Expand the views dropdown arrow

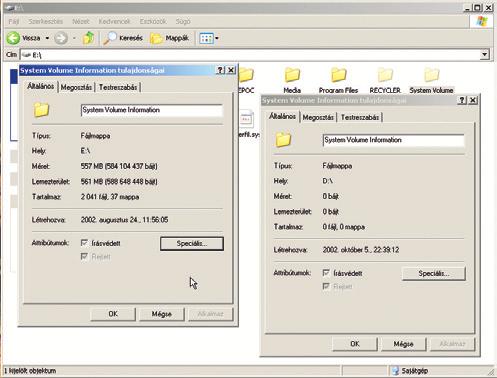217,38
